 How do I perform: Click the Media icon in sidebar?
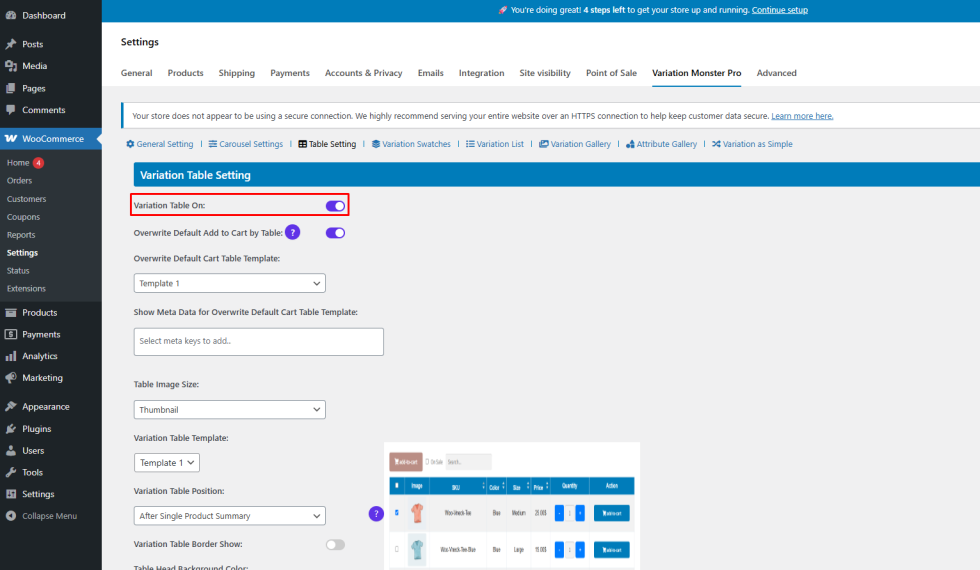[x=11, y=66]
